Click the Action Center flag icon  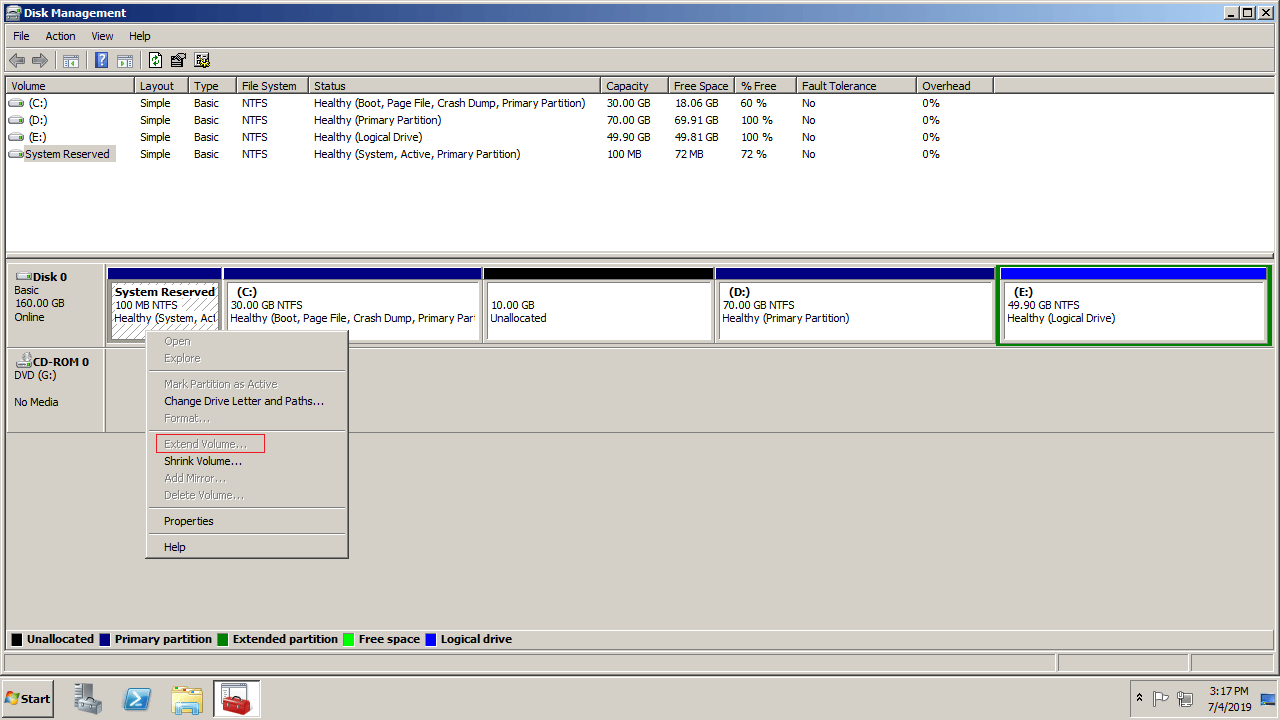click(x=1161, y=699)
